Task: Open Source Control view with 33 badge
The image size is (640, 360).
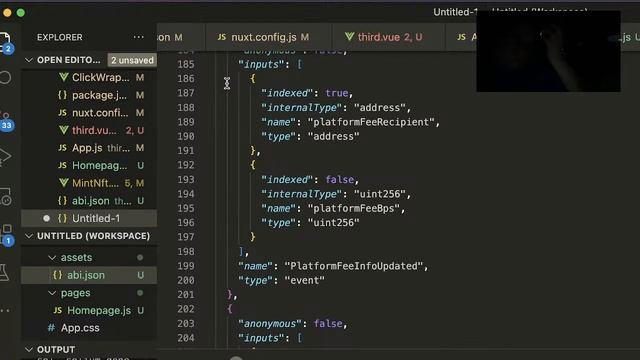Action: click(x=6, y=120)
